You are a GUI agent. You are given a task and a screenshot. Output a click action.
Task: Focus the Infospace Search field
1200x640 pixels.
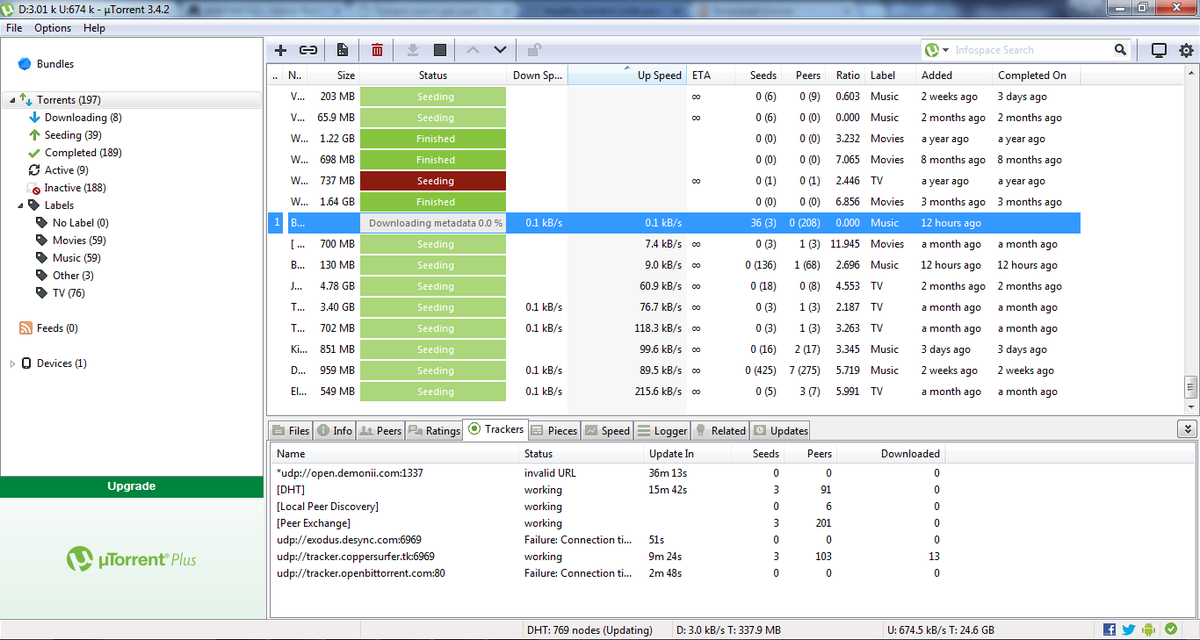click(x=1030, y=50)
